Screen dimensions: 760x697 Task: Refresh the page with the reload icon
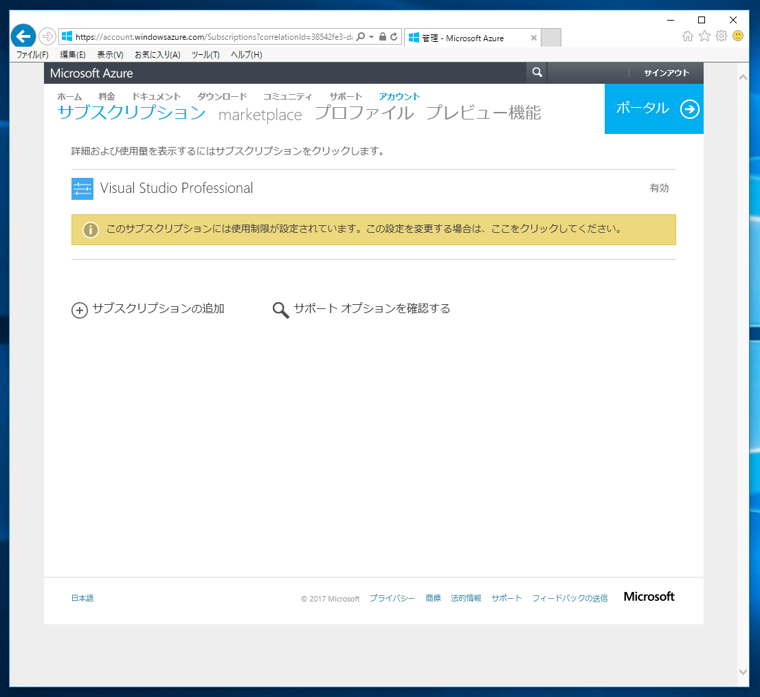coord(394,37)
